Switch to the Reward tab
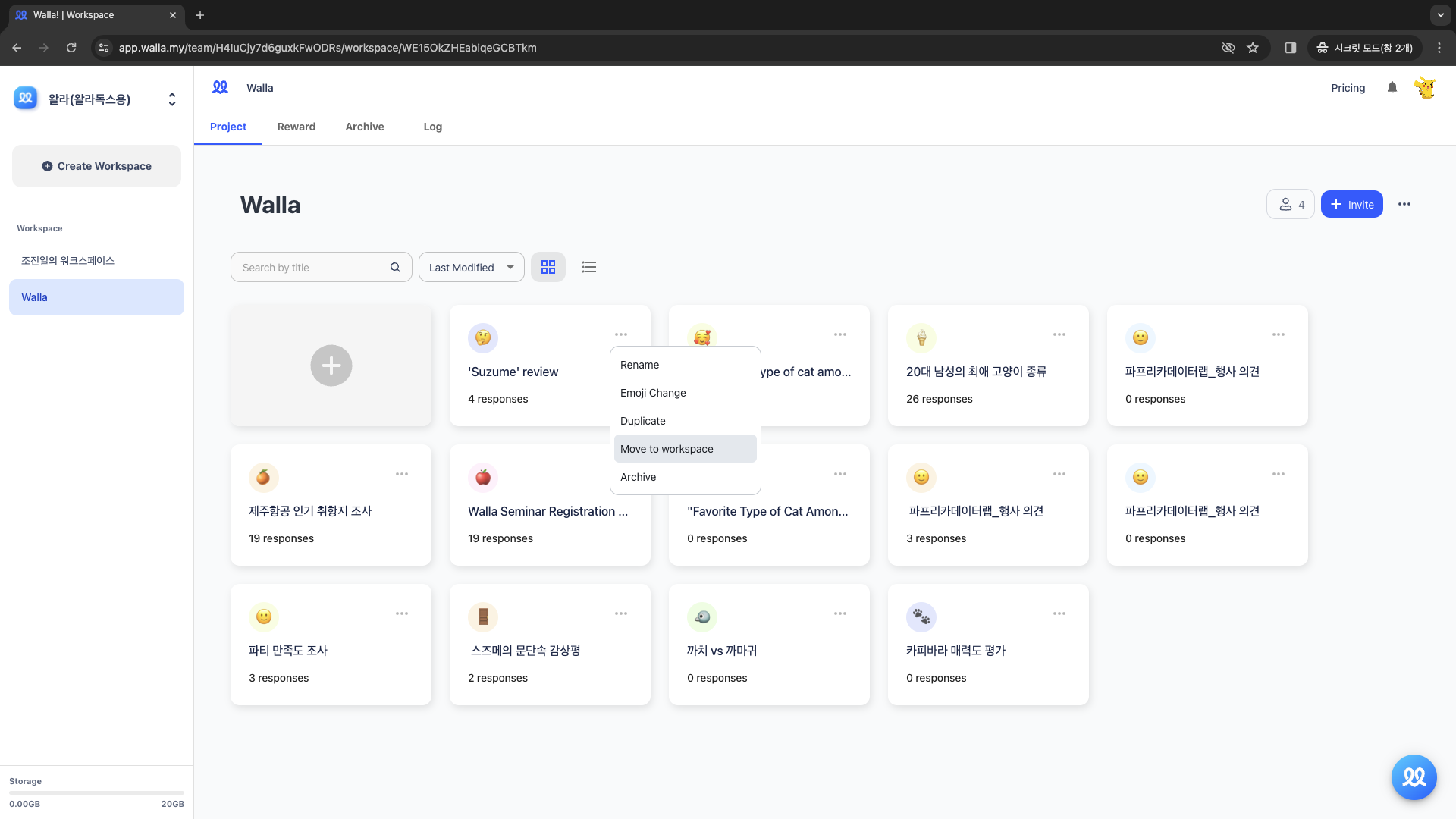 click(297, 127)
